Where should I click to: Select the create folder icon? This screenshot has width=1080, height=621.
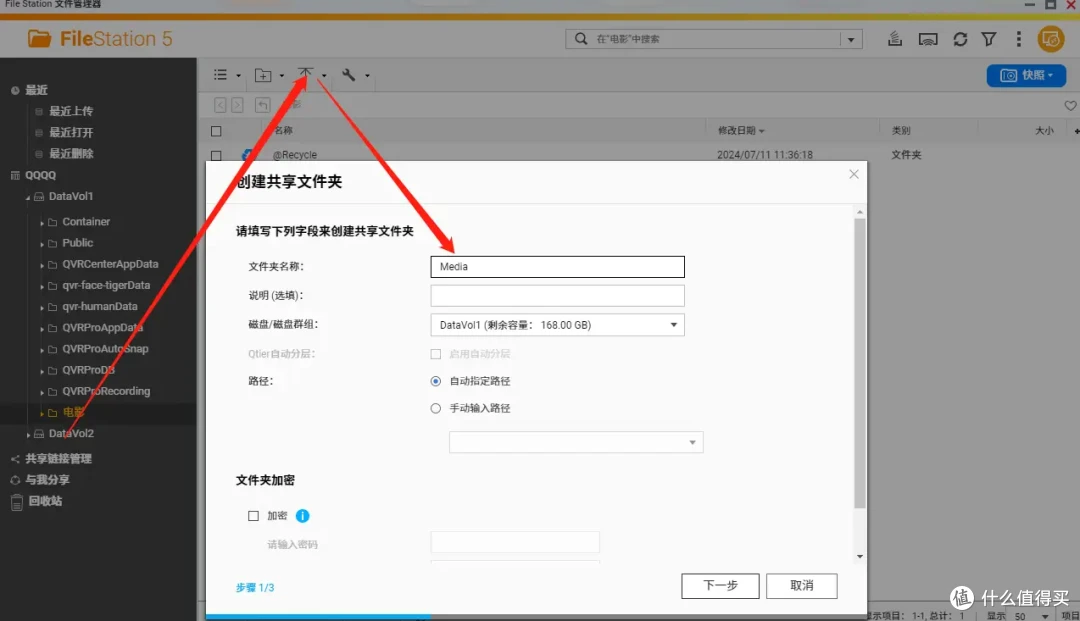coord(262,75)
